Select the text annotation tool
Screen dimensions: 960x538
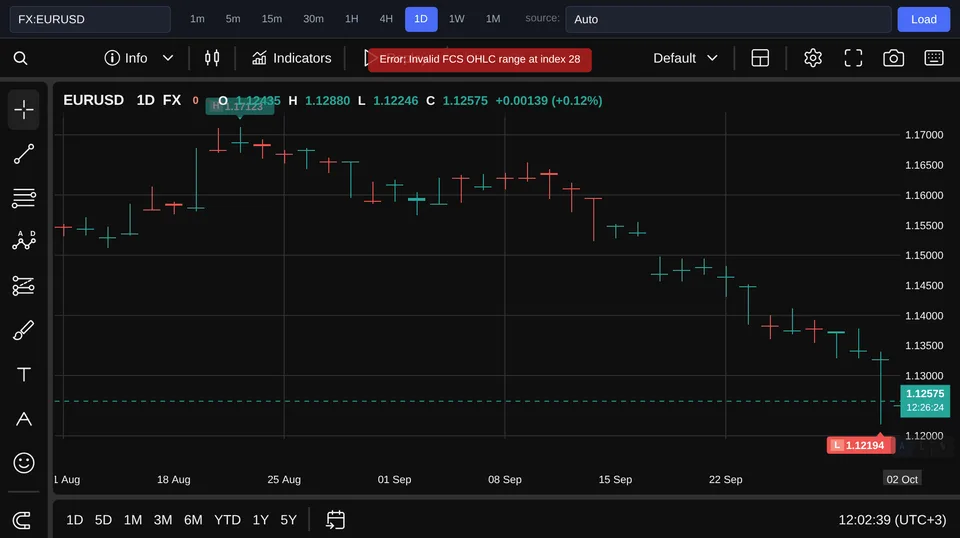[24, 374]
